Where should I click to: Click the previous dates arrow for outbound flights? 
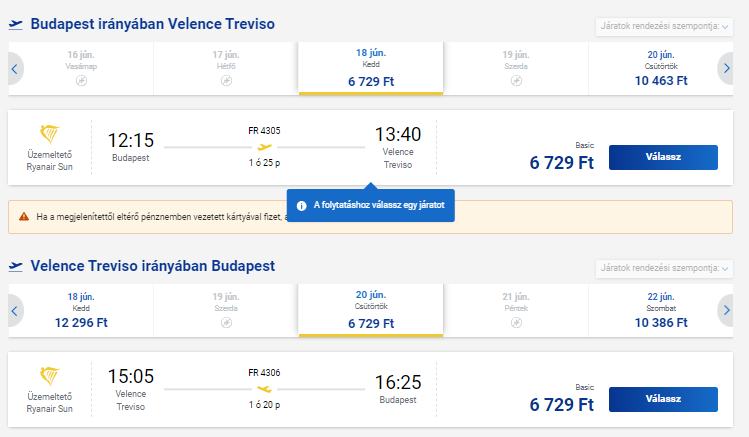coord(15,69)
